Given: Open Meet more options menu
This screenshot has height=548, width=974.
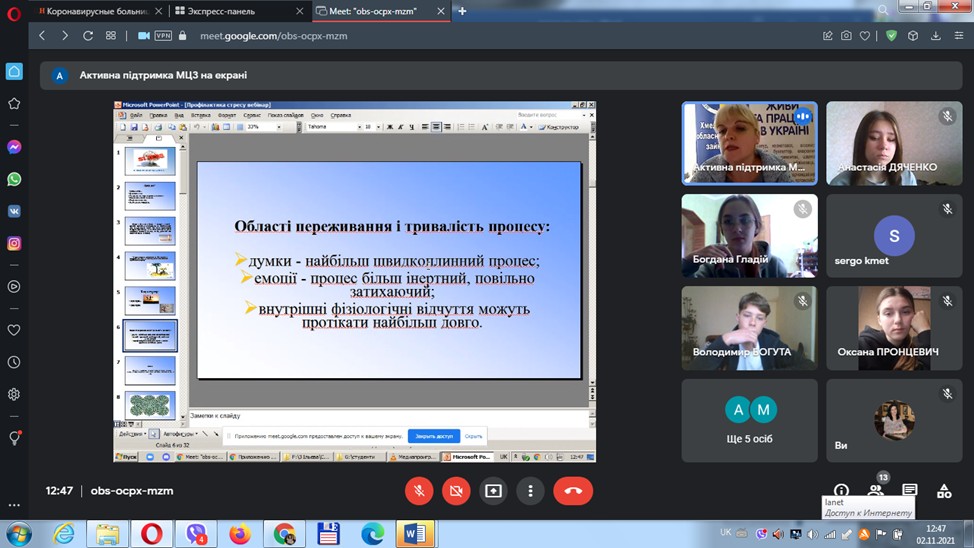Looking at the screenshot, I should (530, 491).
